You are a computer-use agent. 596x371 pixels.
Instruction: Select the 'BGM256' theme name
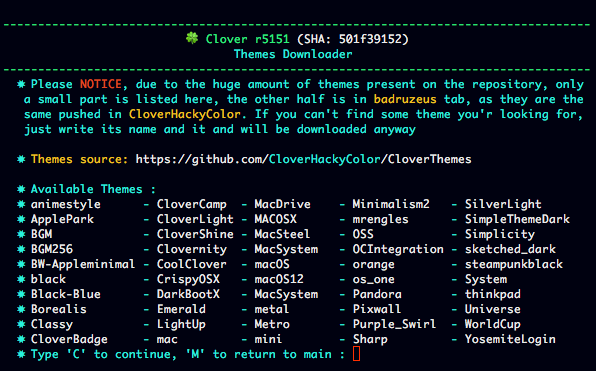[x=52, y=249]
